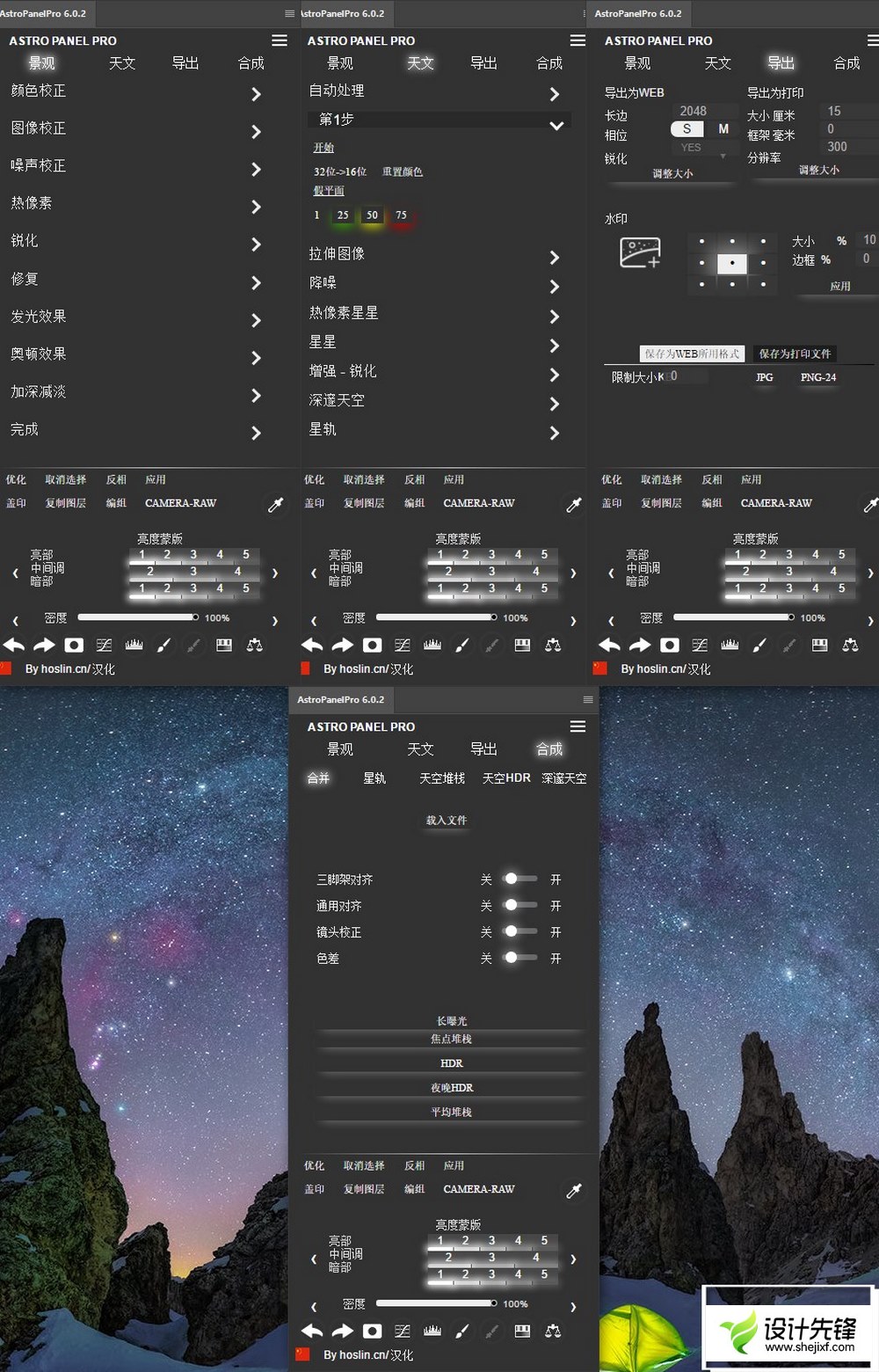Turn on the 镜头校正 switch
This screenshot has height=1372, width=879.
coord(519,931)
